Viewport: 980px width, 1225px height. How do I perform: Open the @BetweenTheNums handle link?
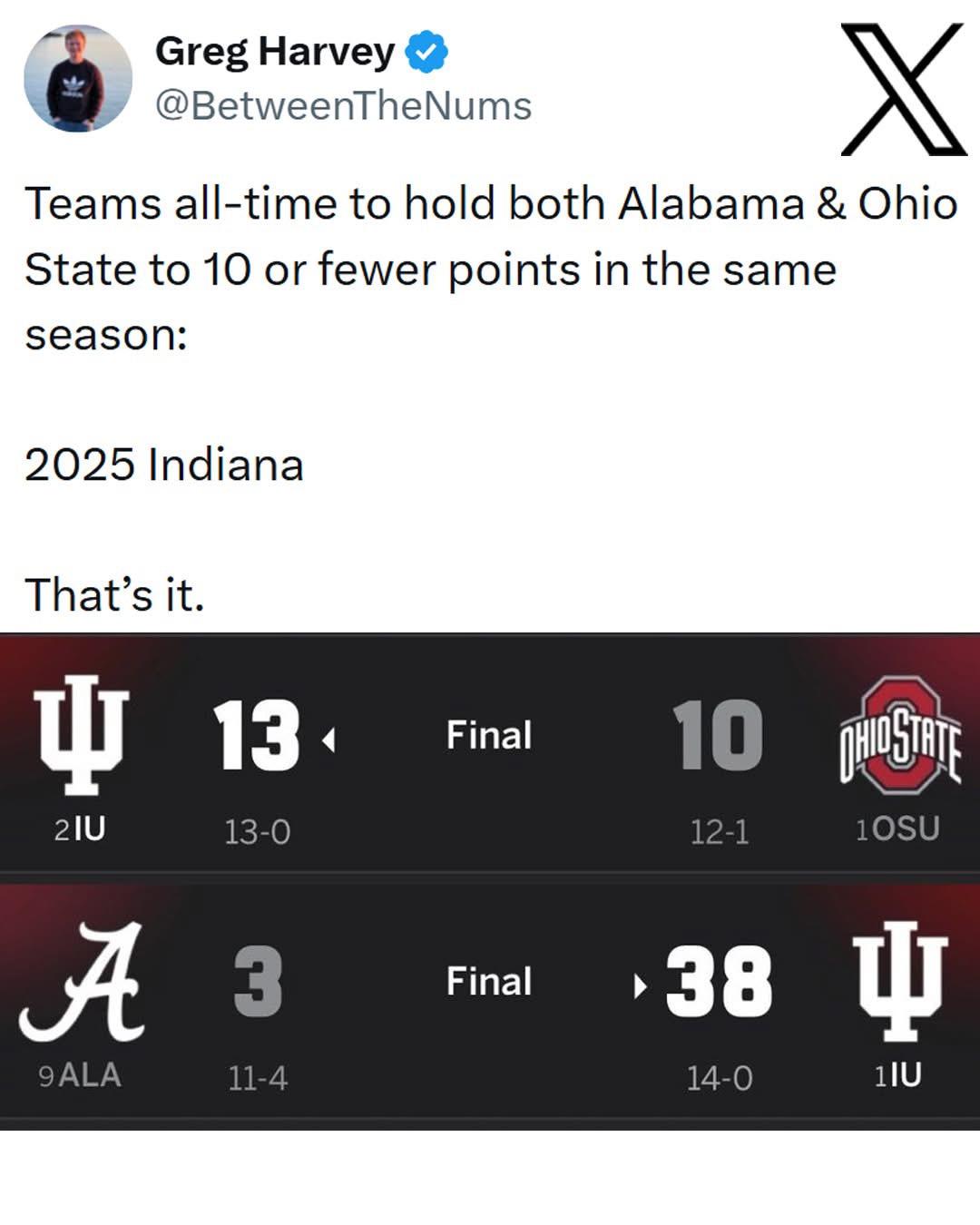click(343, 105)
